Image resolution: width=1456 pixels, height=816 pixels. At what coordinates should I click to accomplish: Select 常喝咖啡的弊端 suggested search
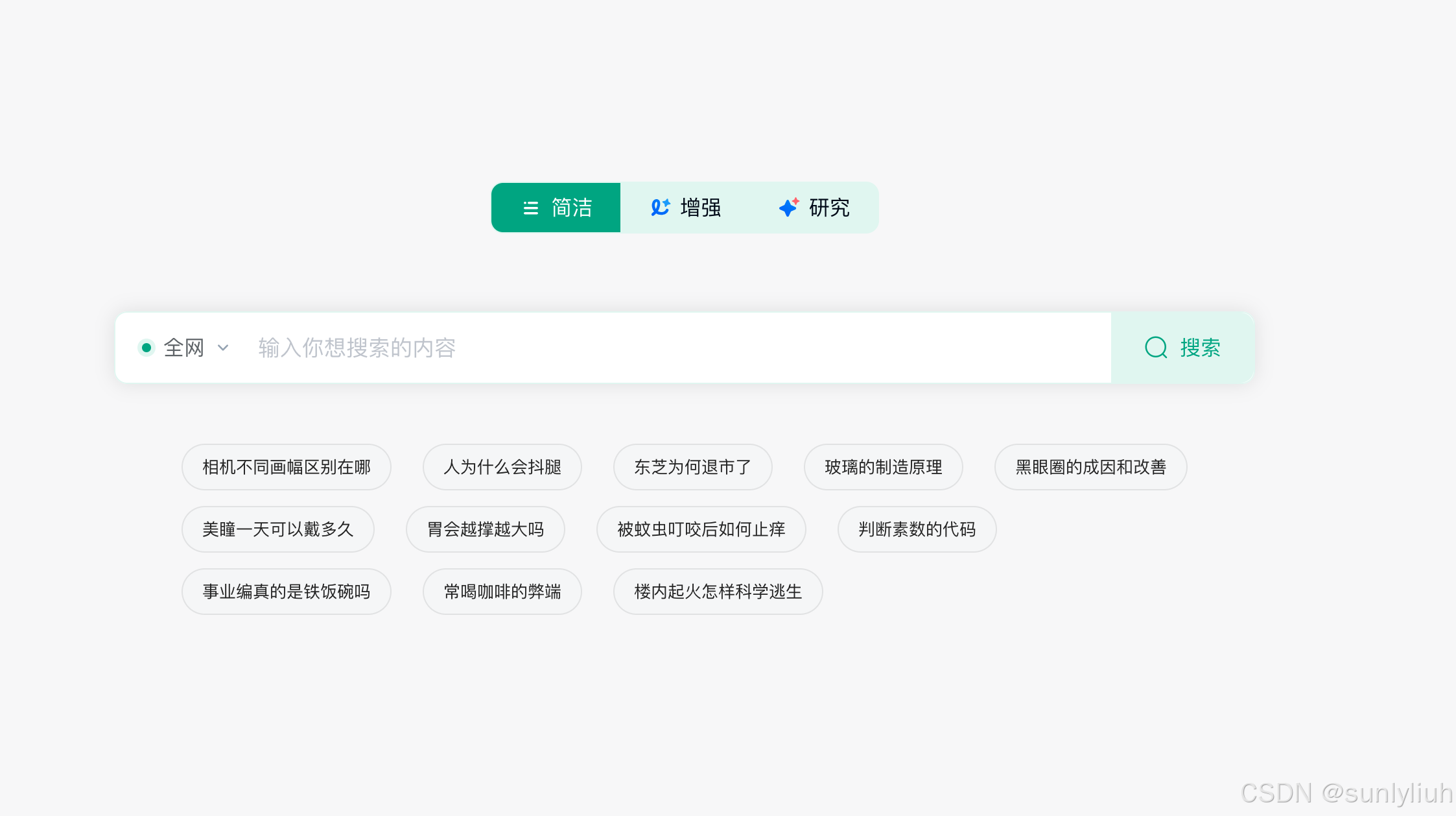coord(502,592)
